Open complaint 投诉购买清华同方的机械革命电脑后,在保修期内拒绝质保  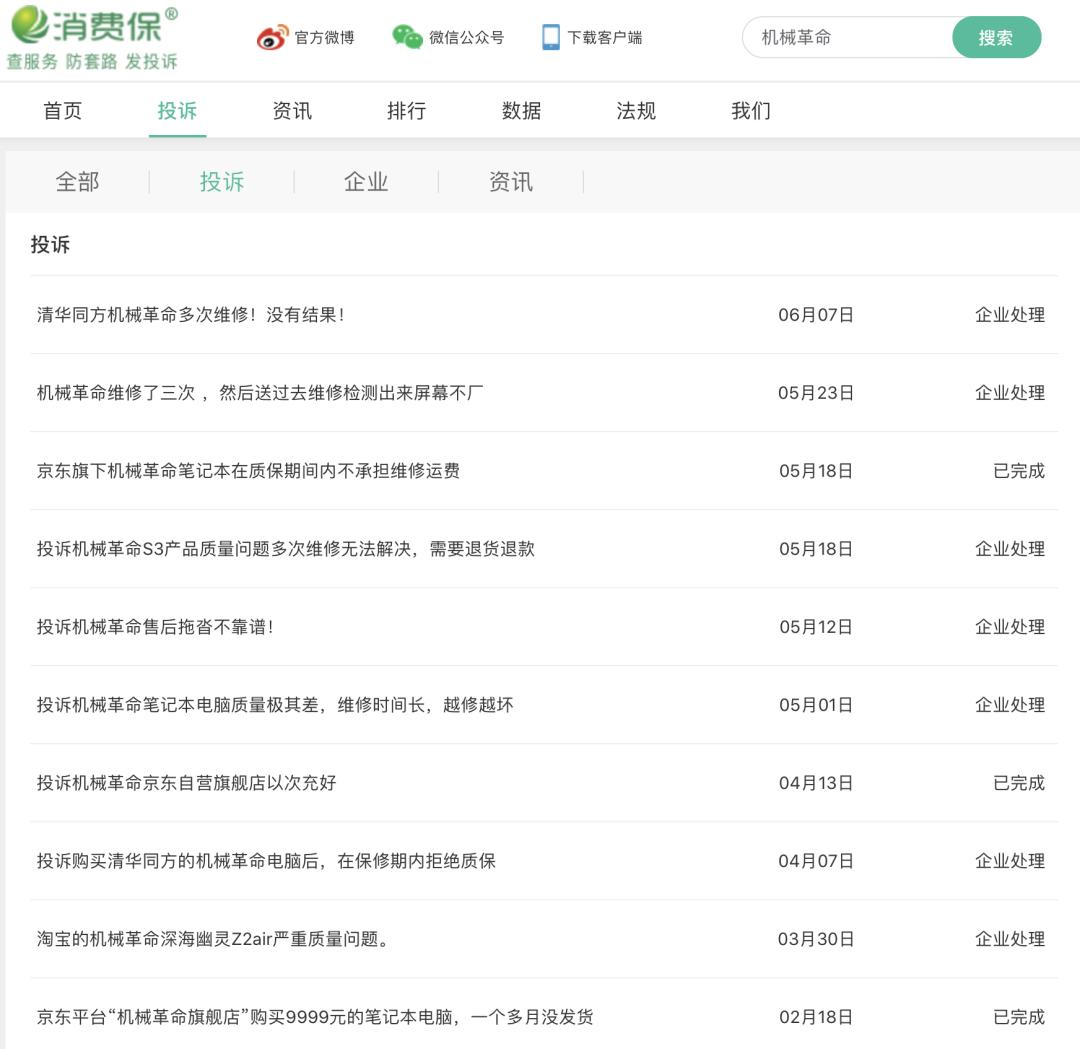266,860
